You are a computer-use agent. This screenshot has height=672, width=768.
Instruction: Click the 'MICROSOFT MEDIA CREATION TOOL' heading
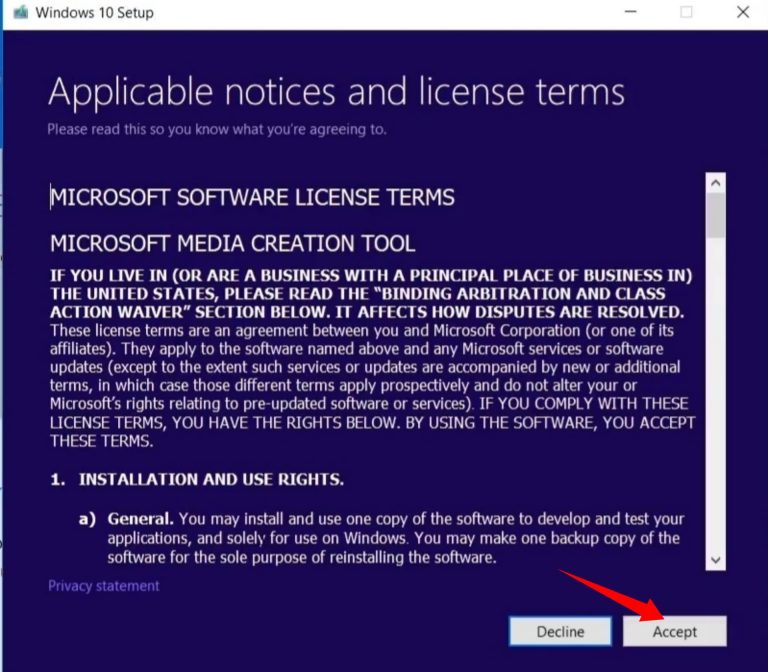[233, 243]
